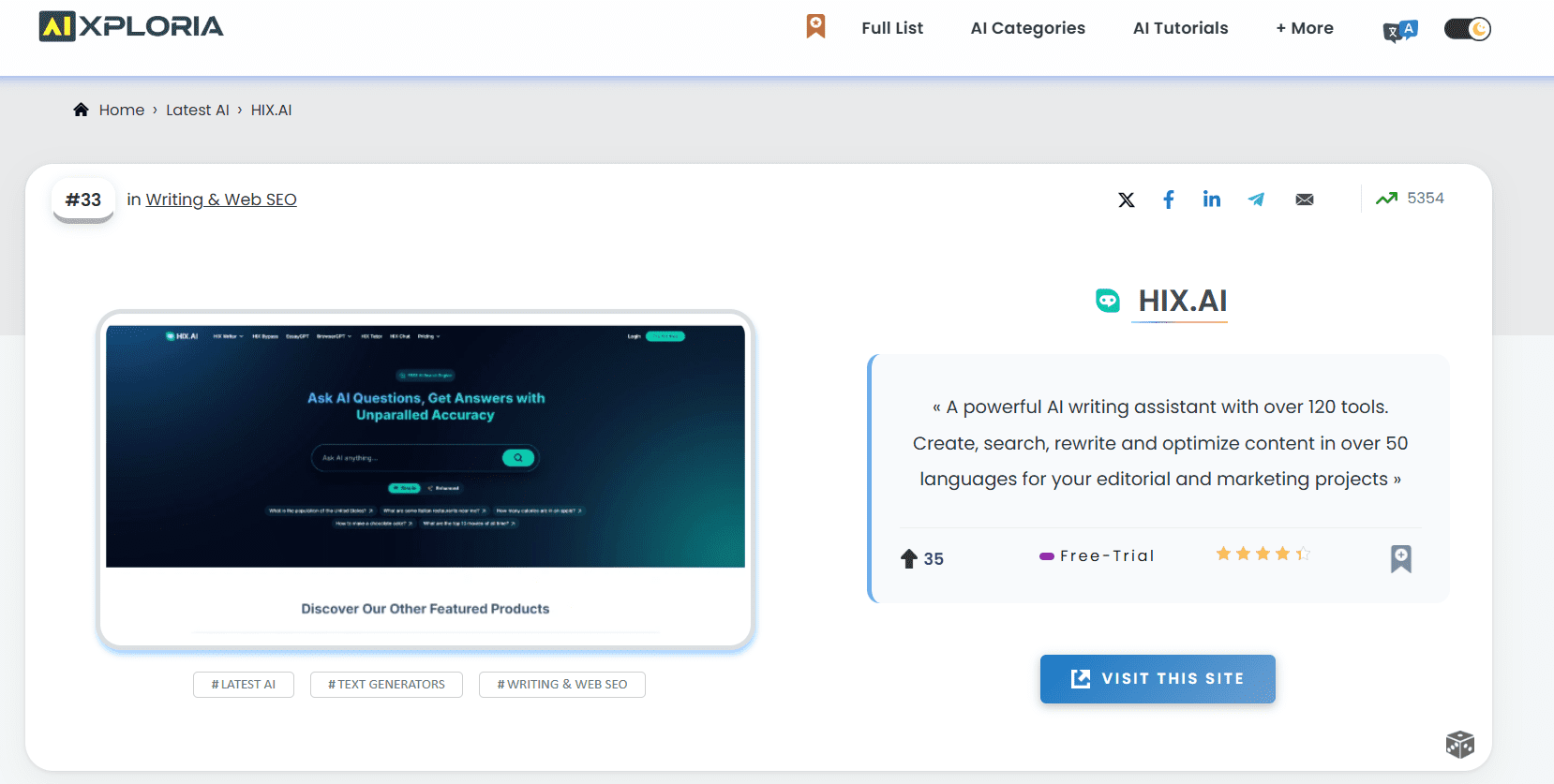Upvote with the up arrow icon
The height and width of the screenshot is (784, 1554).
(908, 559)
